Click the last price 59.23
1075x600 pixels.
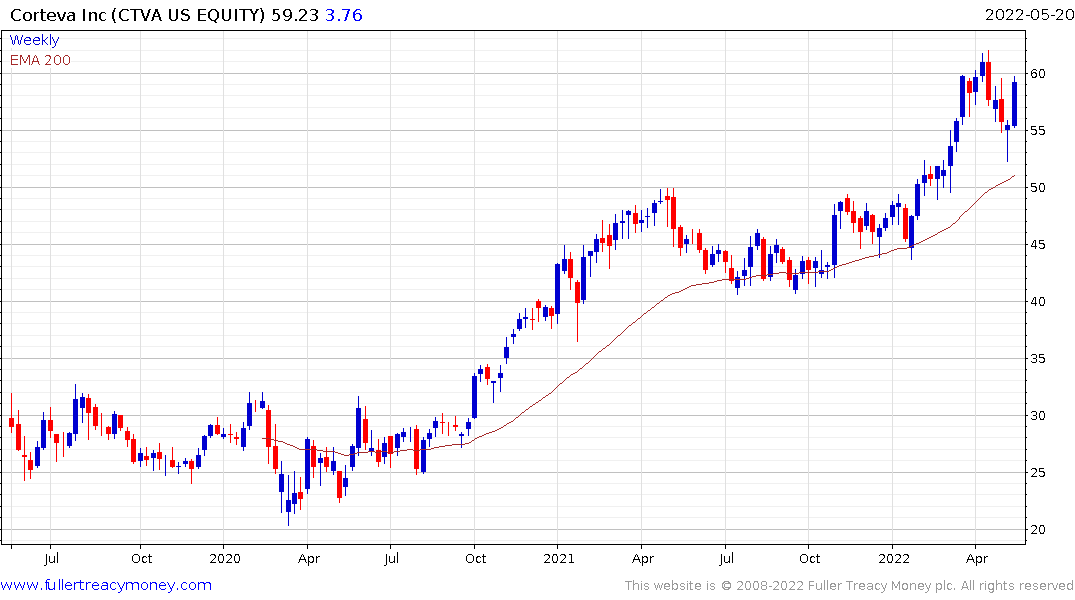(x=295, y=14)
